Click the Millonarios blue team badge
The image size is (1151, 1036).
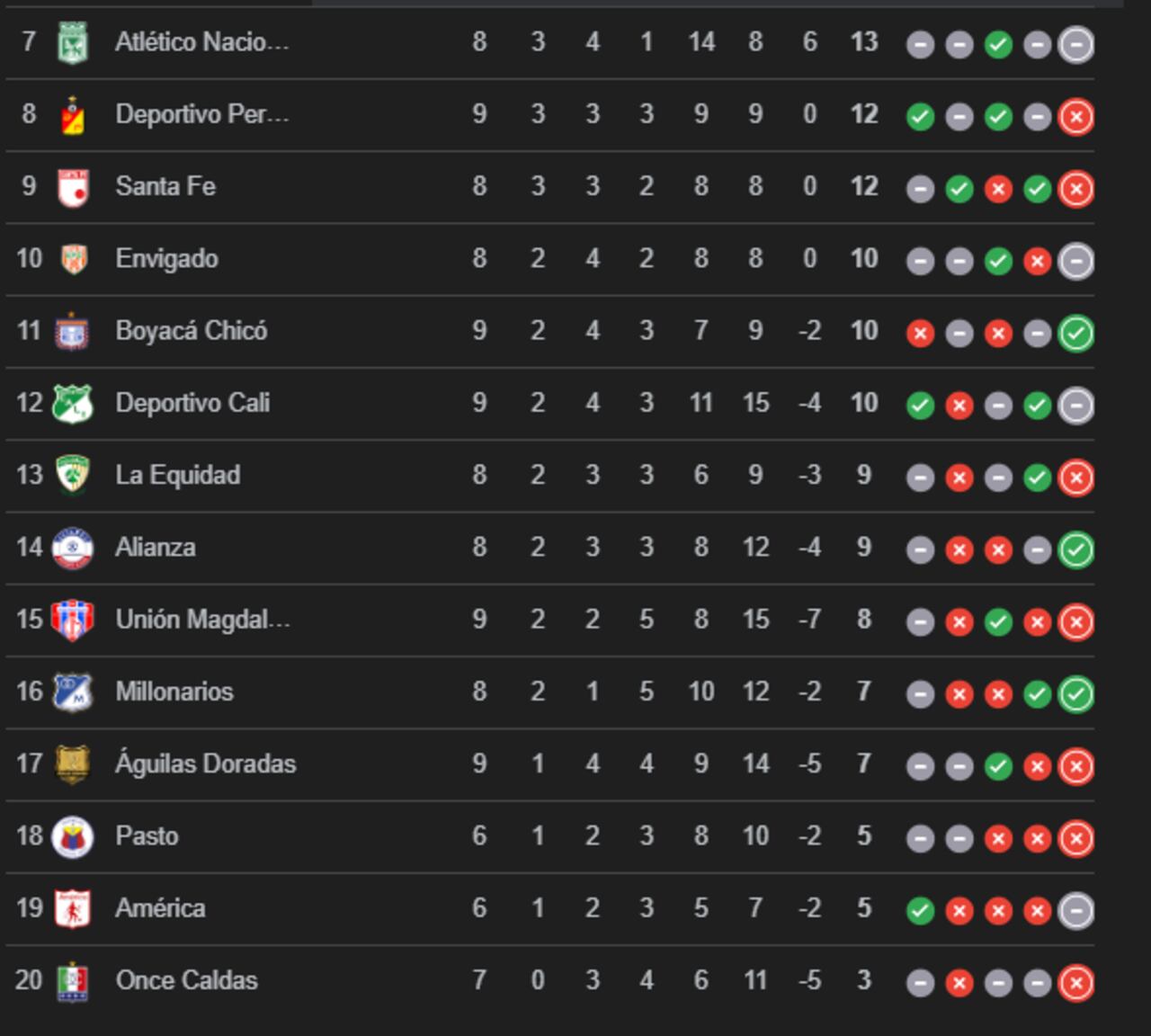coord(72,692)
